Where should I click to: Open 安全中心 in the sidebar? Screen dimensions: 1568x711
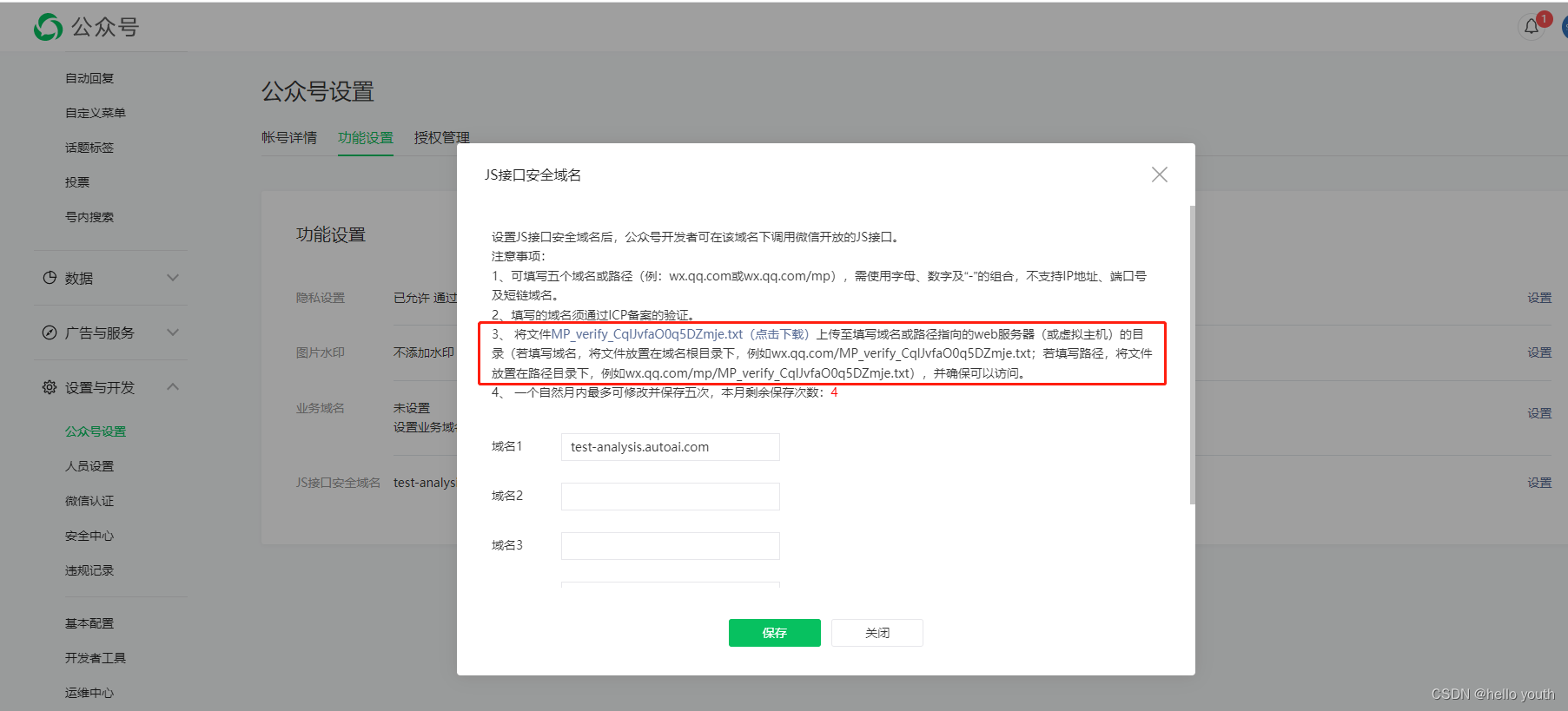coord(89,536)
